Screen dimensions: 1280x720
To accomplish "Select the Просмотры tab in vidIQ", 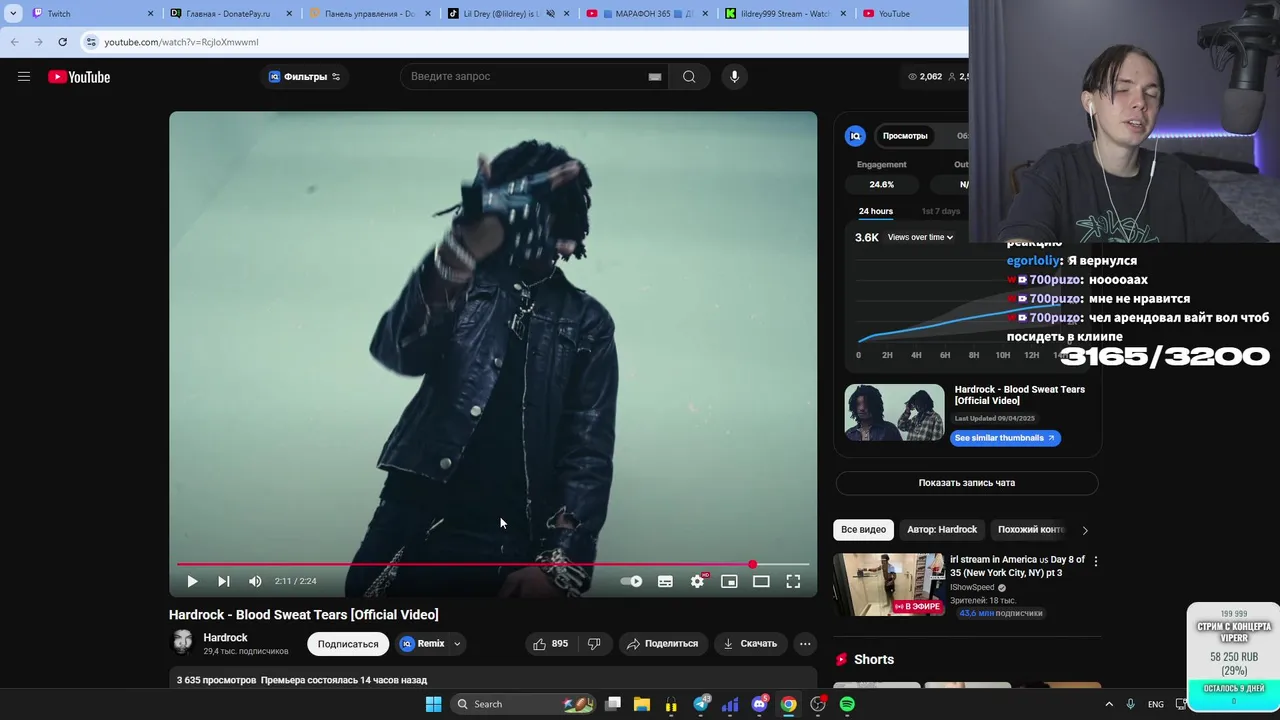I will click(x=905, y=136).
